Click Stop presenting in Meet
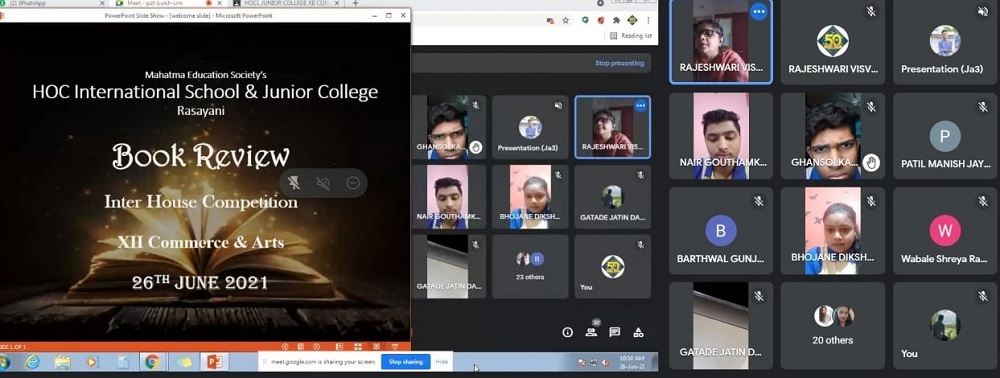This screenshot has width=1000, height=378. click(x=619, y=63)
